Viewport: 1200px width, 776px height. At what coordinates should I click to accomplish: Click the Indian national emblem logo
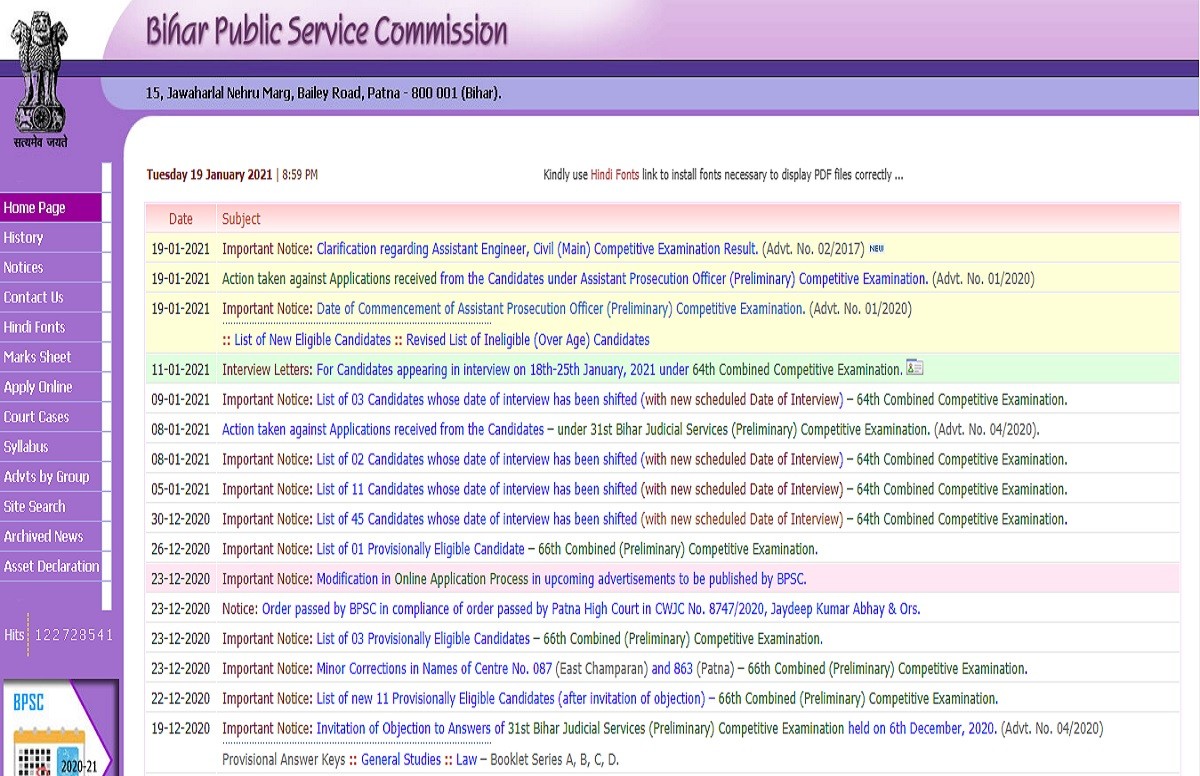tap(42, 78)
